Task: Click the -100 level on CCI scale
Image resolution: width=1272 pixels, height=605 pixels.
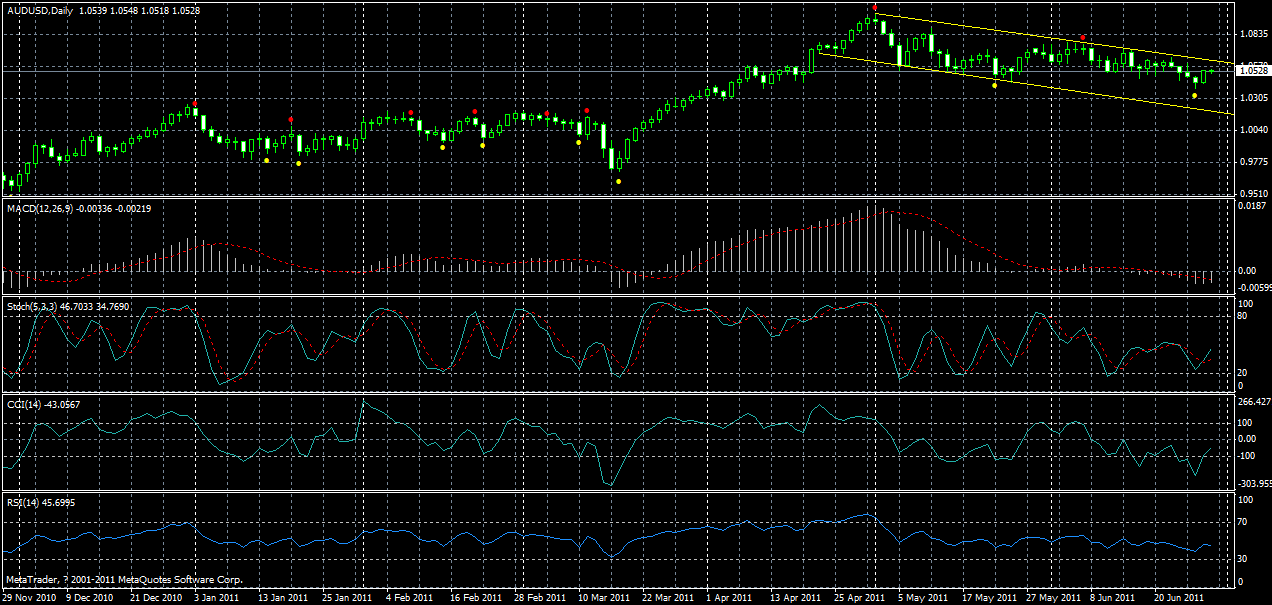Action: click(x=1248, y=456)
